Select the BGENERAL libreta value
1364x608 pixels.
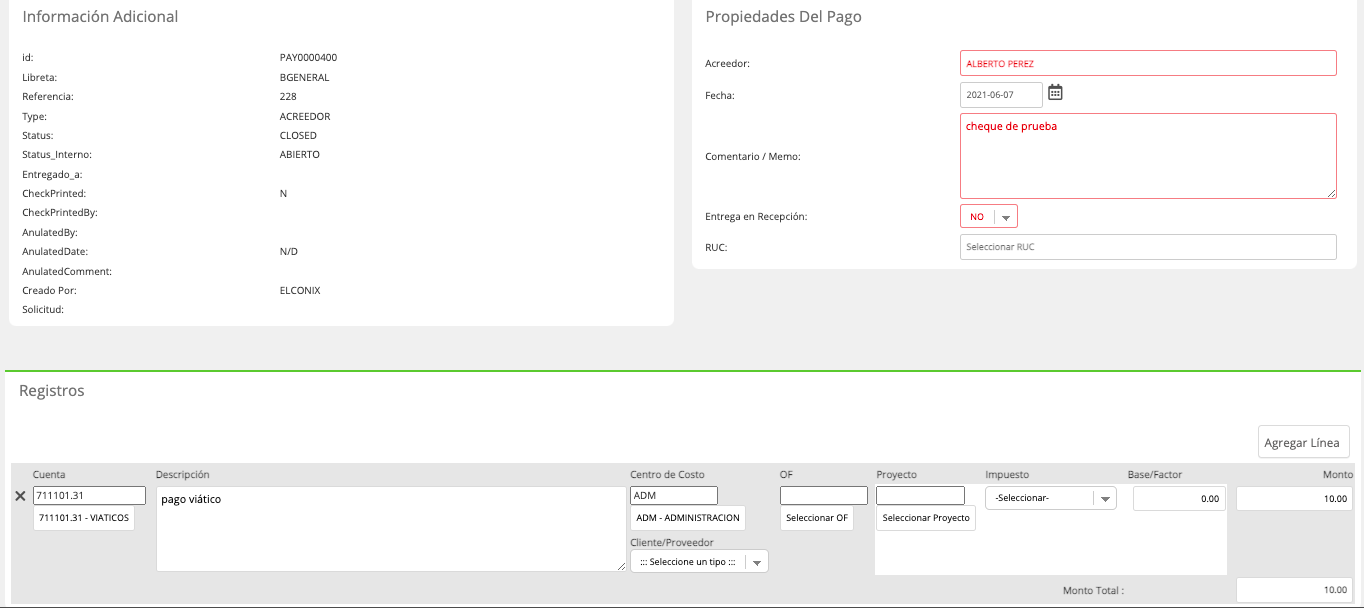pos(305,77)
